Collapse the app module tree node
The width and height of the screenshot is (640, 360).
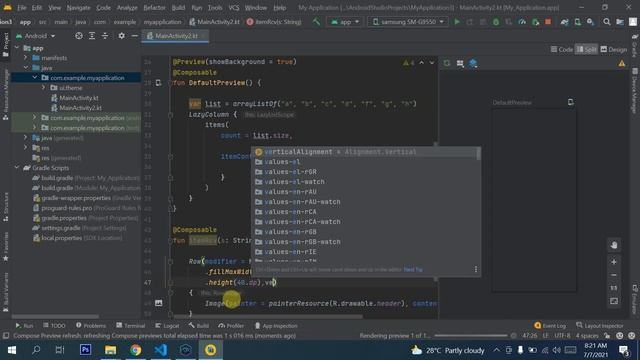(17, 48)
